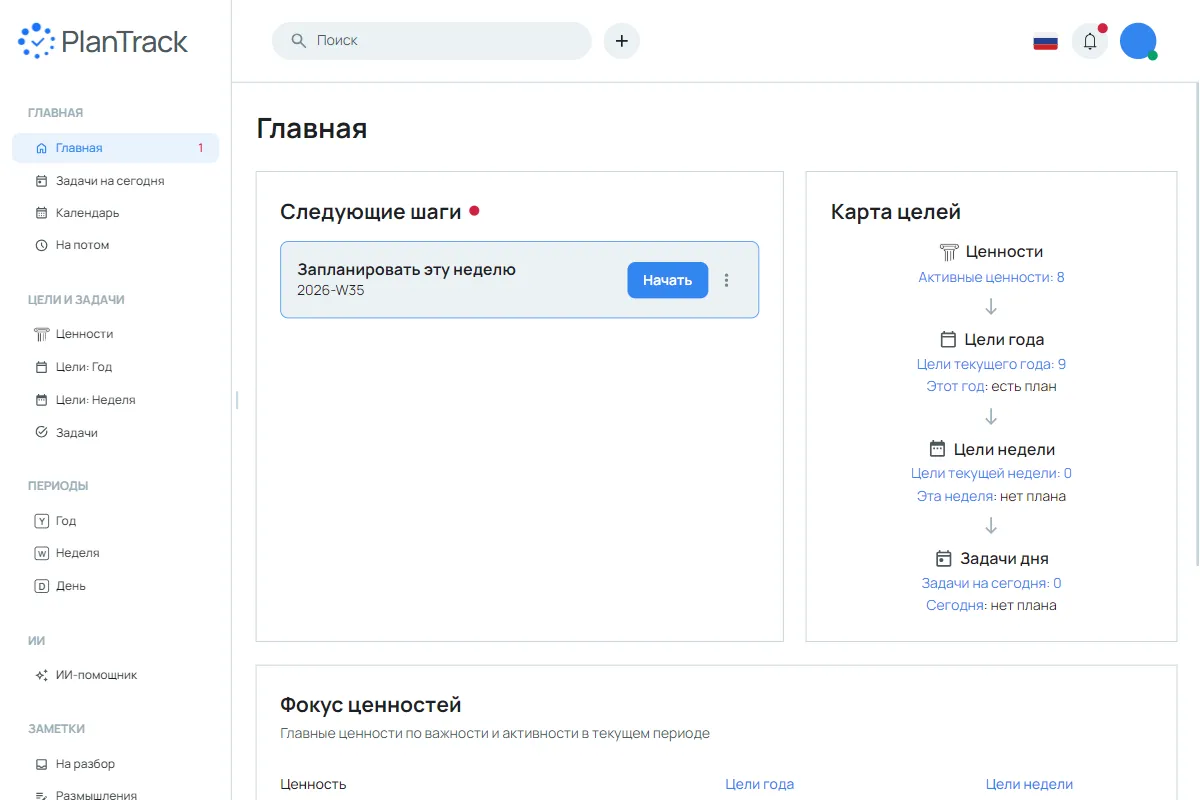
Task: Open the notifications bell
Action: pyautogui.click(x=1090, y=41)
